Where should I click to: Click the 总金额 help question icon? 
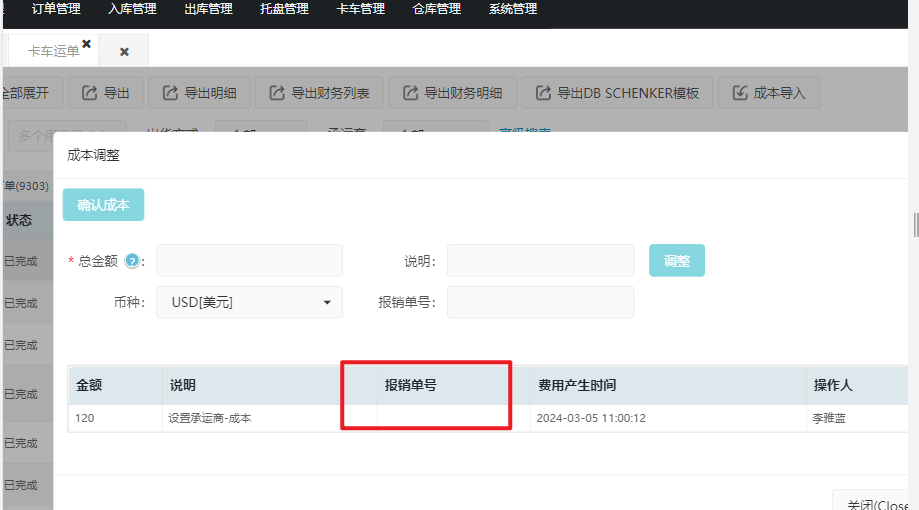[x=132, y=261]
